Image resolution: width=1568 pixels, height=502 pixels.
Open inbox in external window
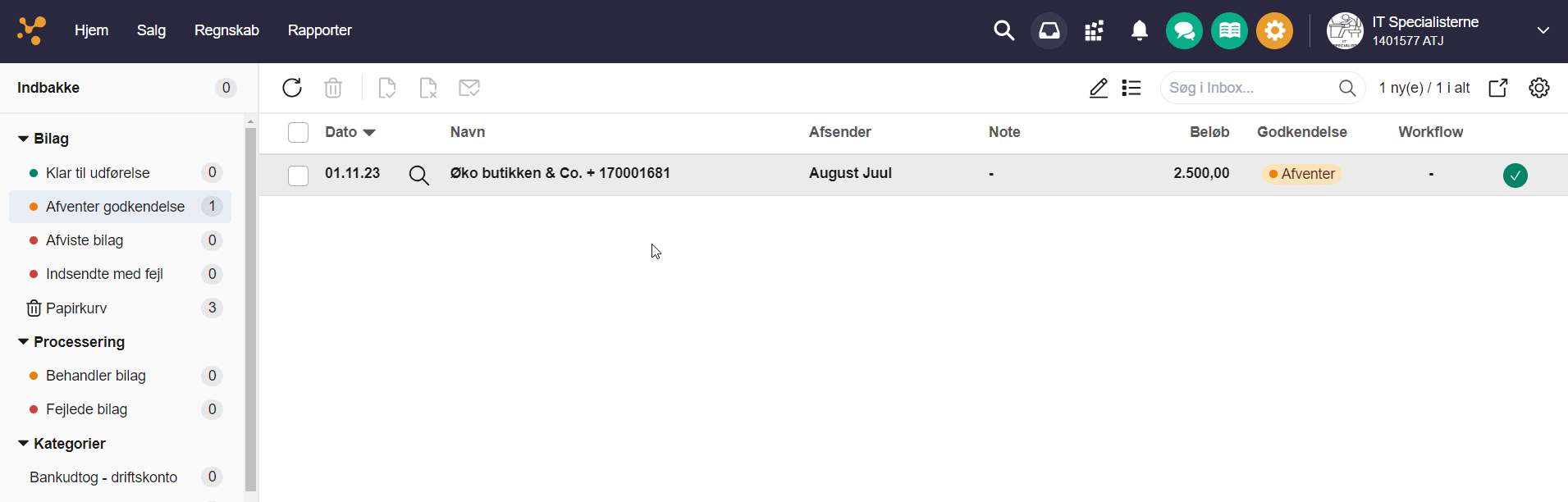pos(1497,88)
